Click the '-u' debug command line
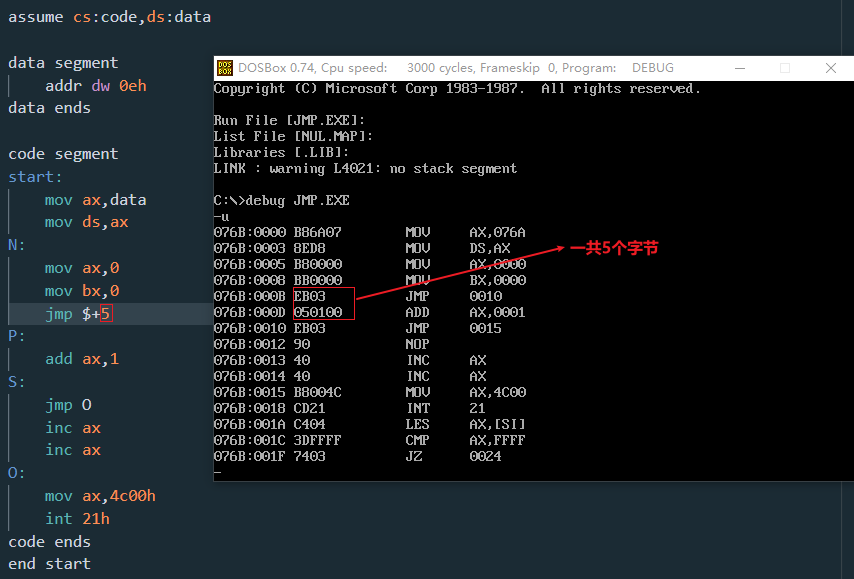The image size is (854, 579). click(x=221, y=216)
